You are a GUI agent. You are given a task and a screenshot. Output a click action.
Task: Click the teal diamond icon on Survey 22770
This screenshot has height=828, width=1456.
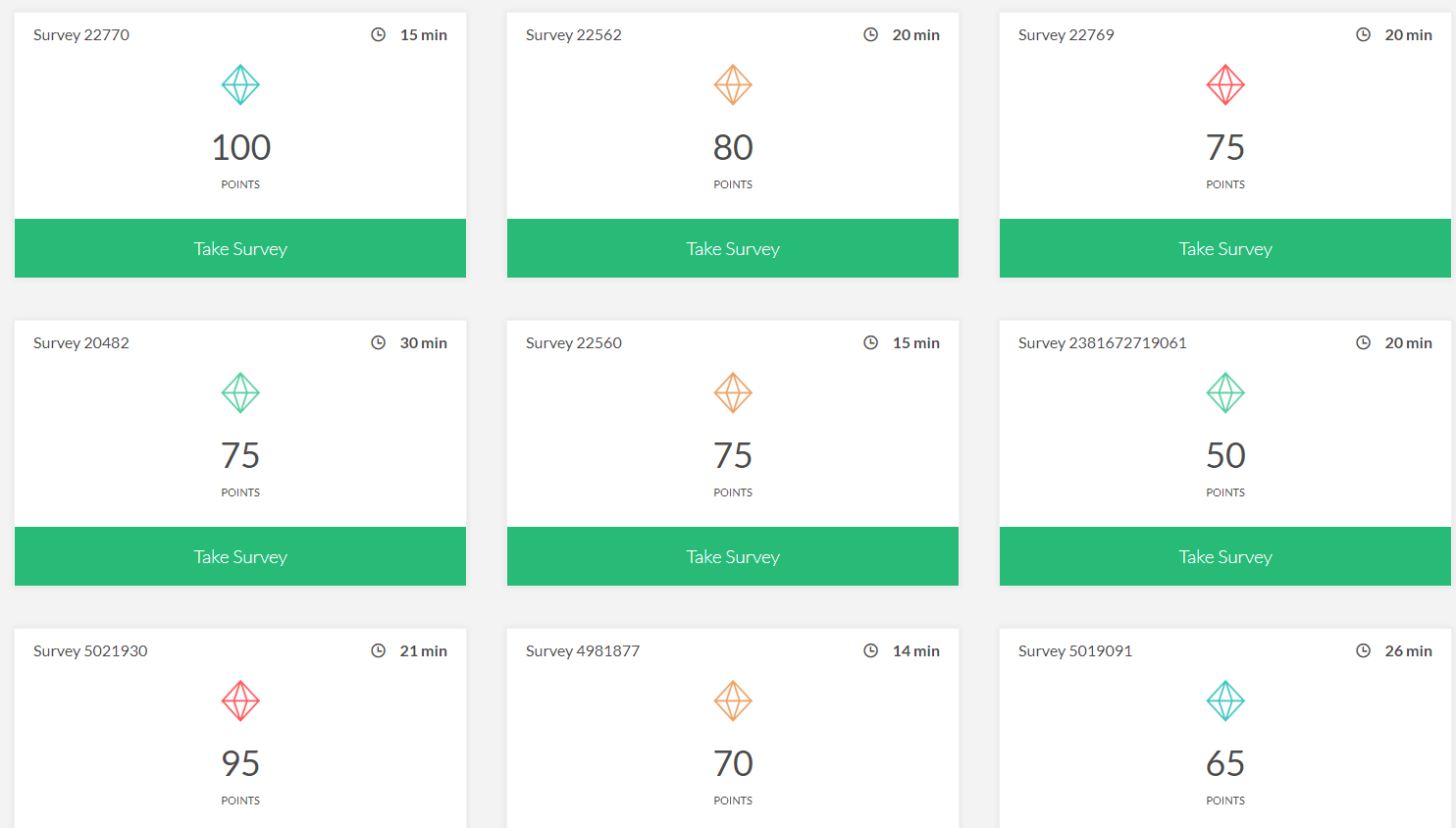point(240,85)
